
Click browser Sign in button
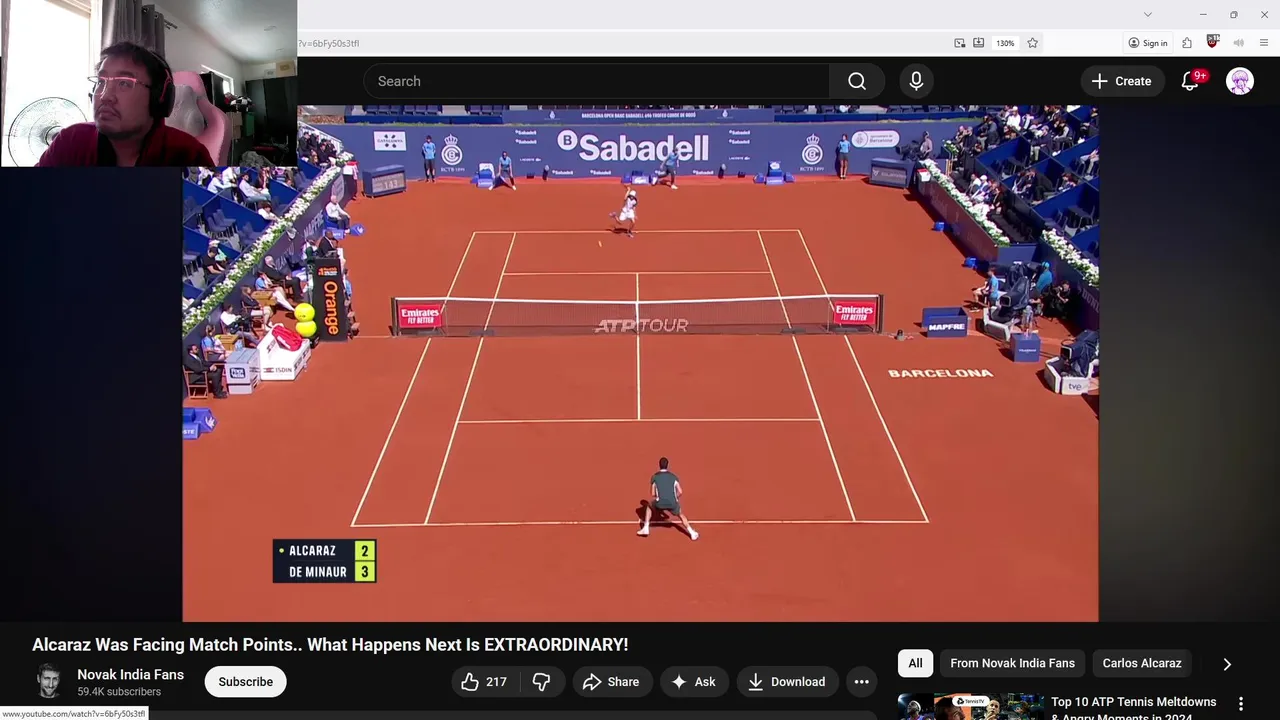click(x=1148, y=43)
